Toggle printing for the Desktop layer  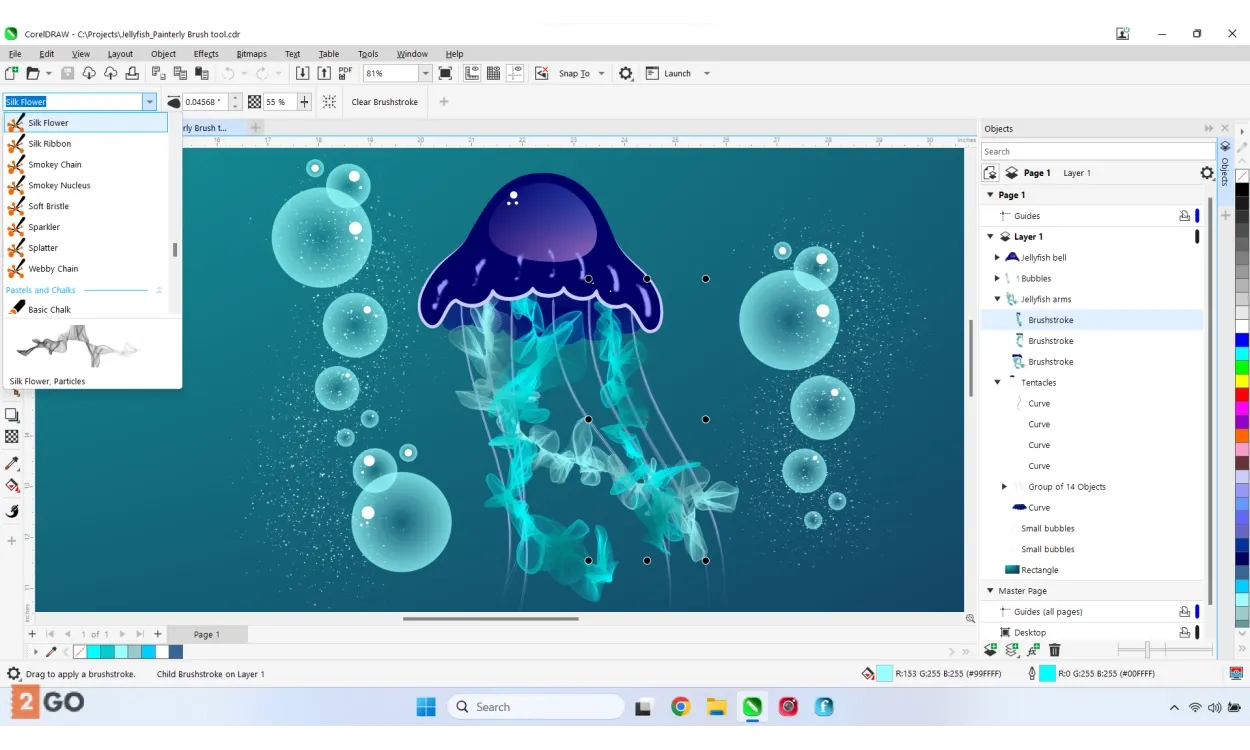coord(1184,632)
